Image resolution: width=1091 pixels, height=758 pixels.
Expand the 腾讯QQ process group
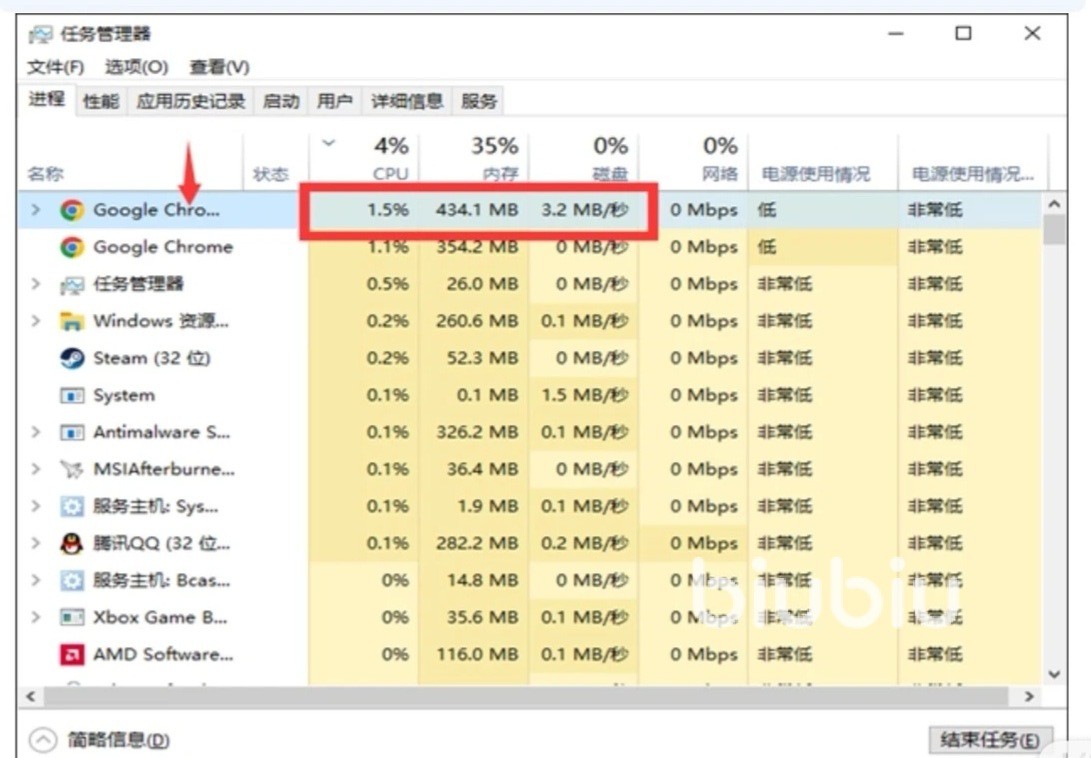point(36,543)
